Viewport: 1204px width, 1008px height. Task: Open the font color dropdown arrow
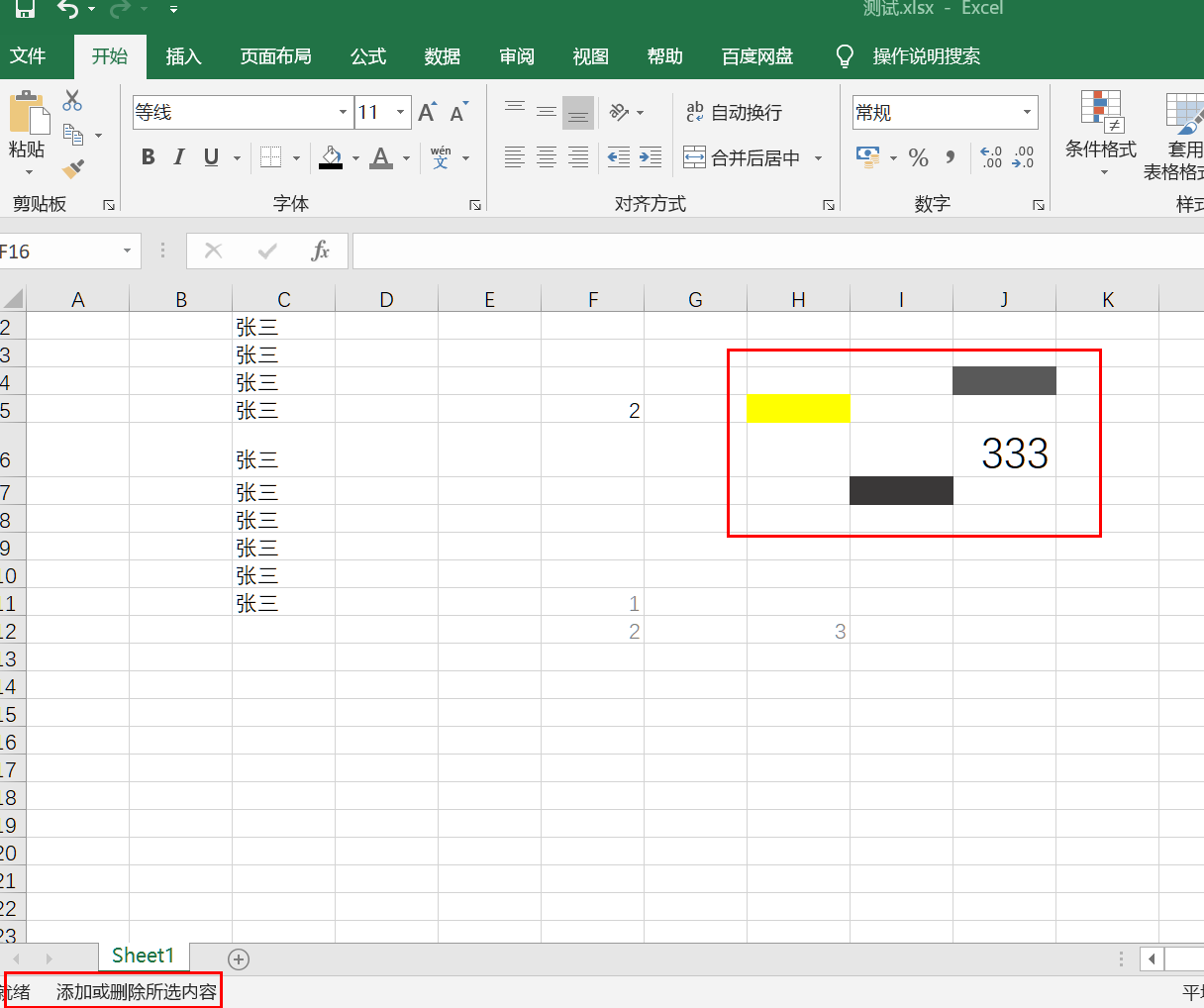coord(406,158)
